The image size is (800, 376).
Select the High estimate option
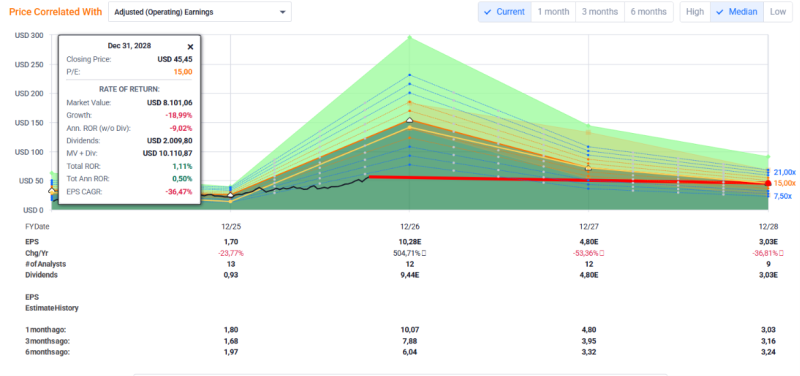point(695,12)
